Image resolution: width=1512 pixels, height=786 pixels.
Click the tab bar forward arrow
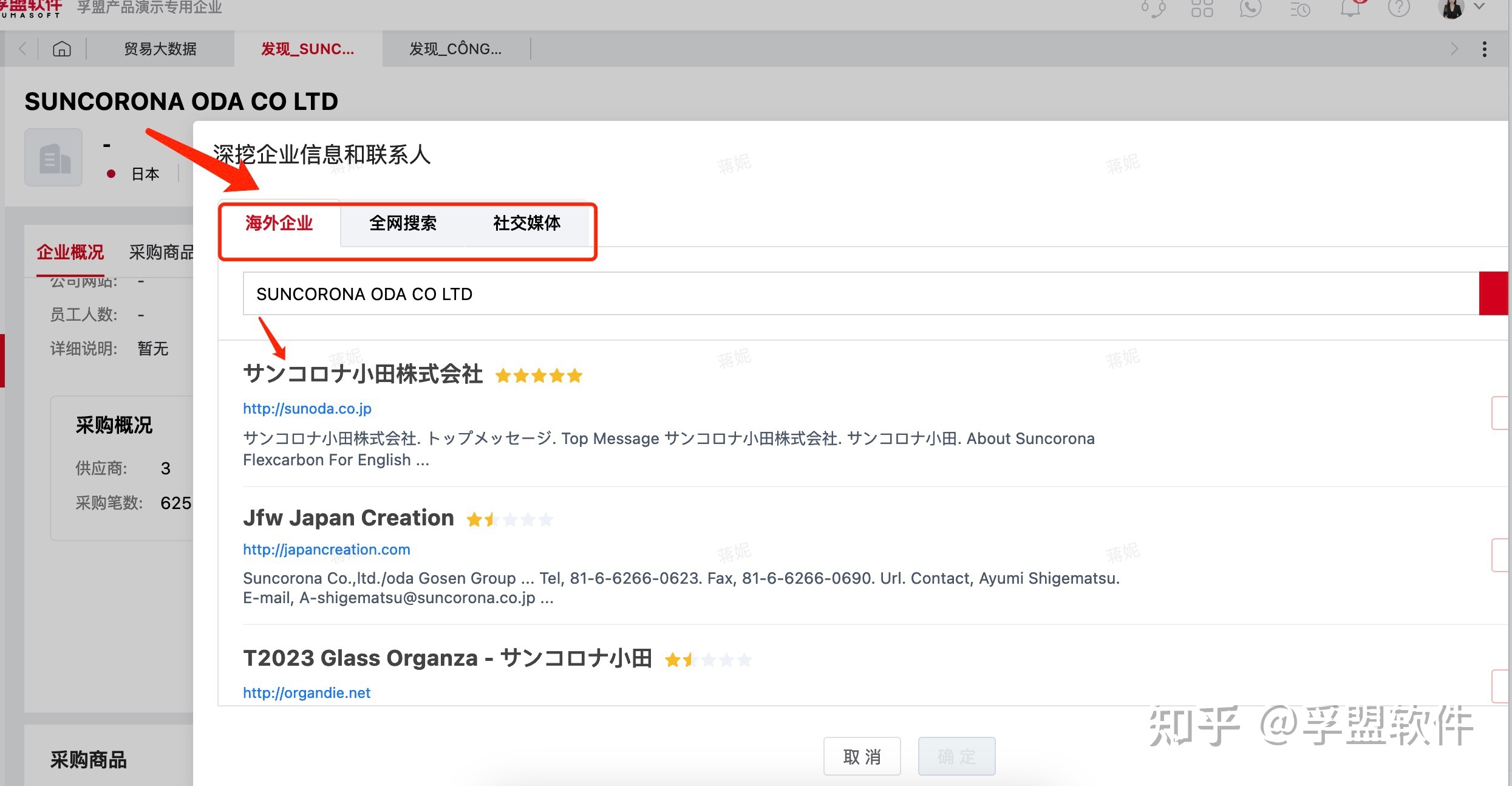(1454, 49)
